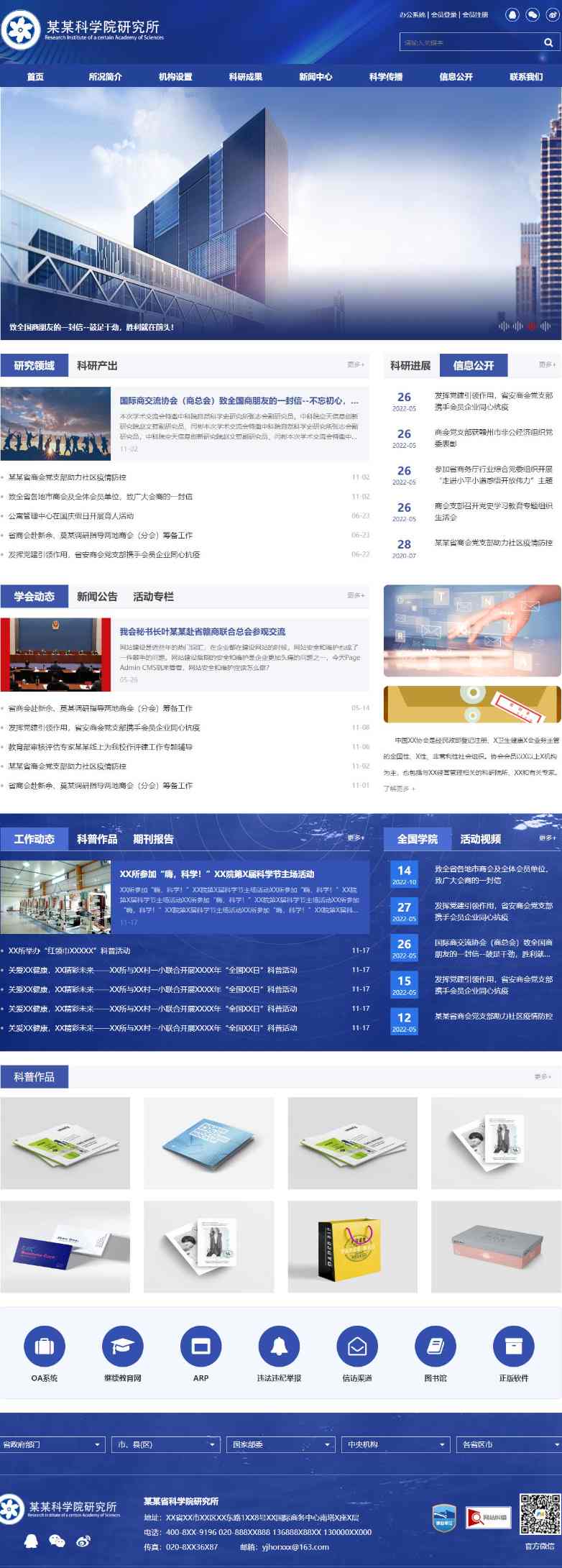This screenshot has height=1568, width=562.
Task: Click the search magnifier icon
Action: (x=548, y=42)
